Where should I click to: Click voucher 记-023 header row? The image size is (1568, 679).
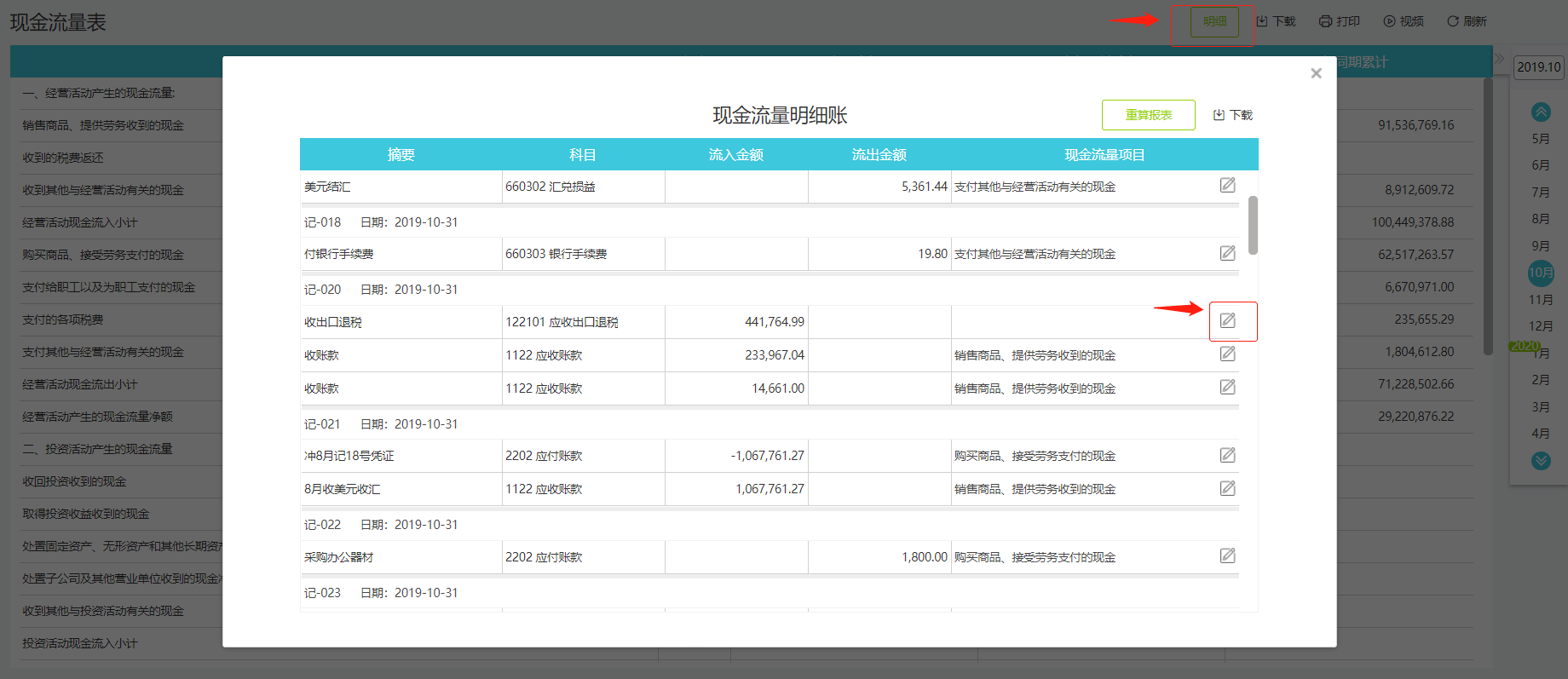coord(770,593)
